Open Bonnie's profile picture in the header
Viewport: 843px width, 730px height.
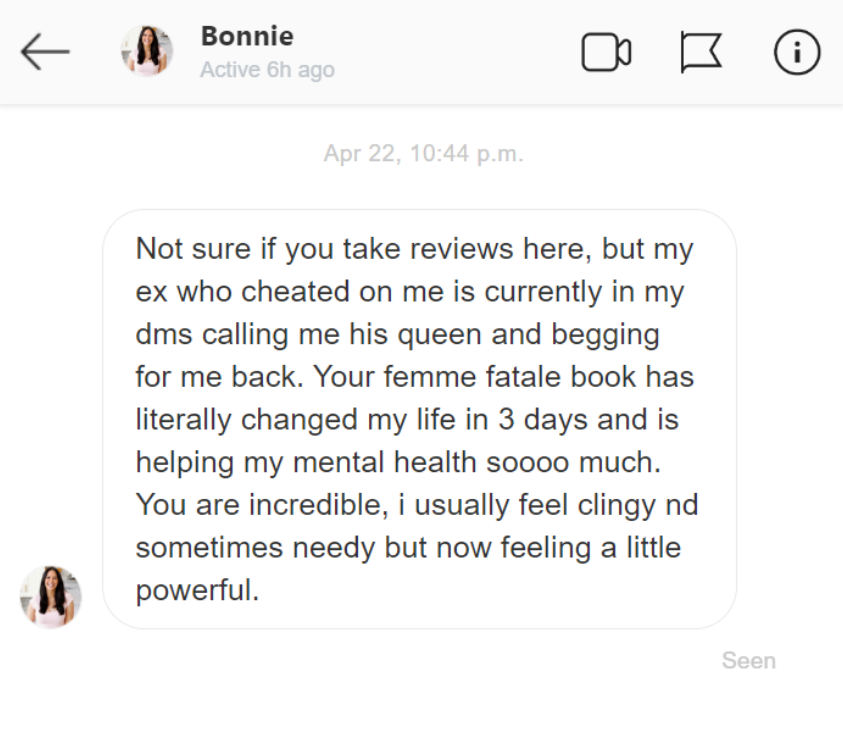tap(147, 52)
